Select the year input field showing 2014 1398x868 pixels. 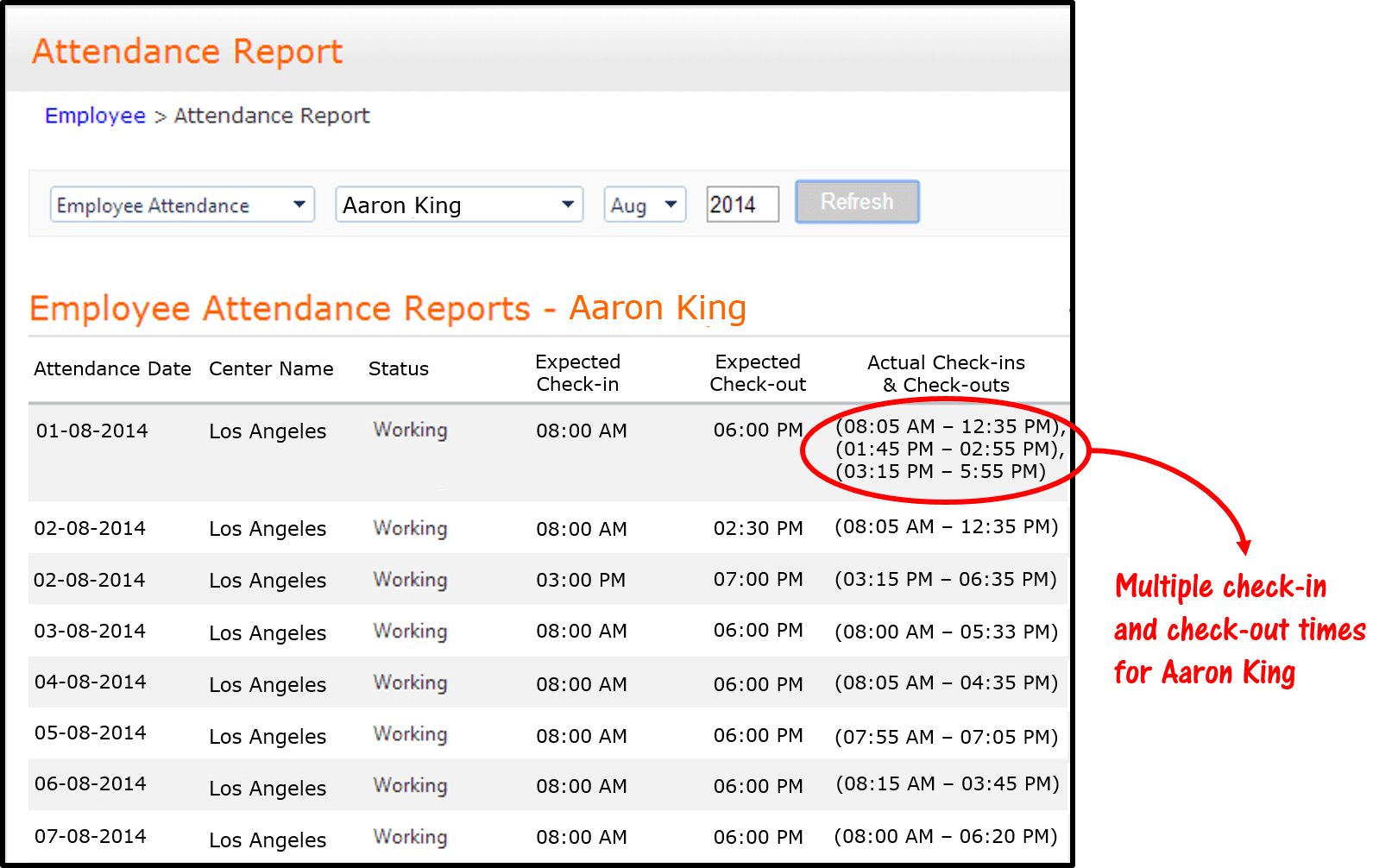tap(741, 204)
